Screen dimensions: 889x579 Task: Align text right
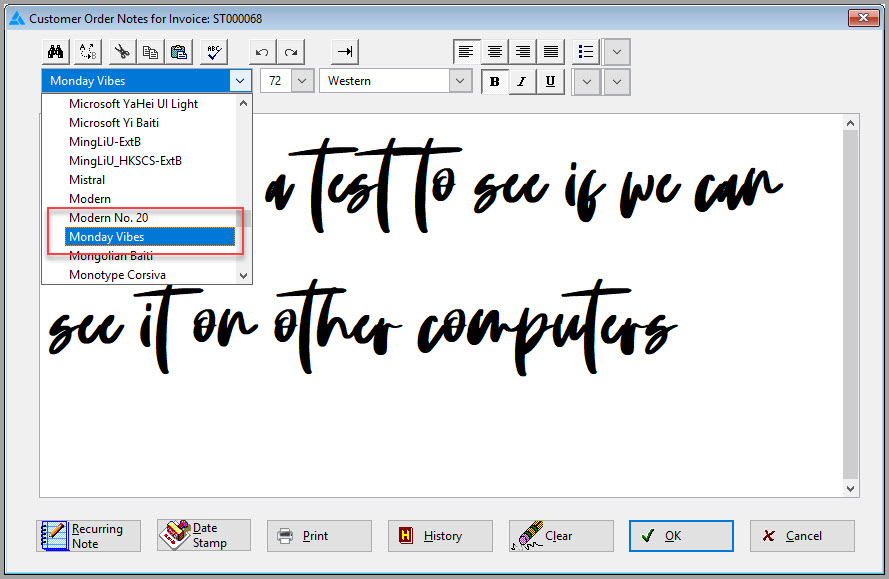click(523, 52)
